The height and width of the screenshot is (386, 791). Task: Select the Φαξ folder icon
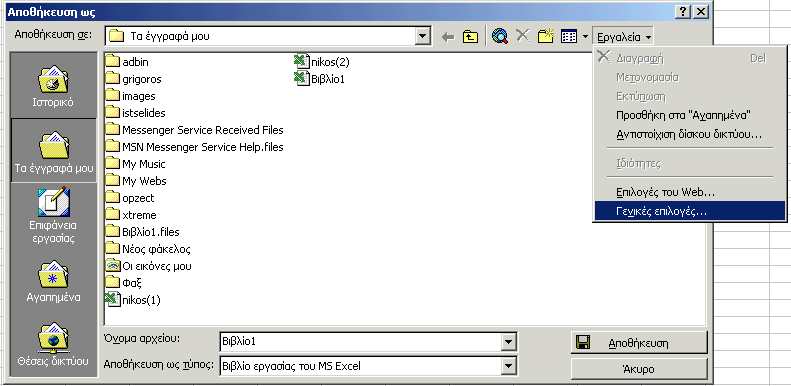(x=112, y=283)
